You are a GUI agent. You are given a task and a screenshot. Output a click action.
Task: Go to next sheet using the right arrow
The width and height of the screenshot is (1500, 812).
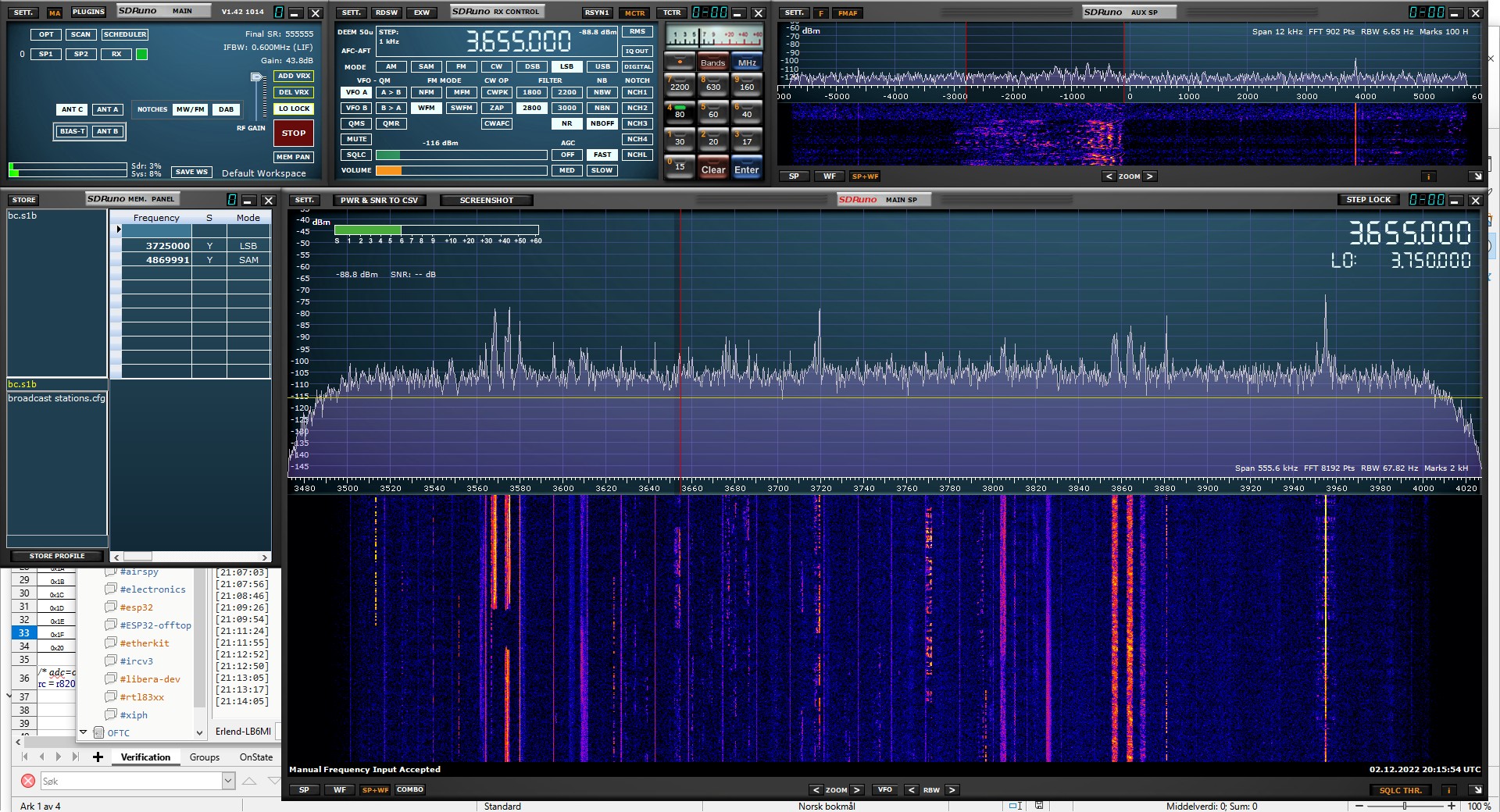[x=59, y=757]
